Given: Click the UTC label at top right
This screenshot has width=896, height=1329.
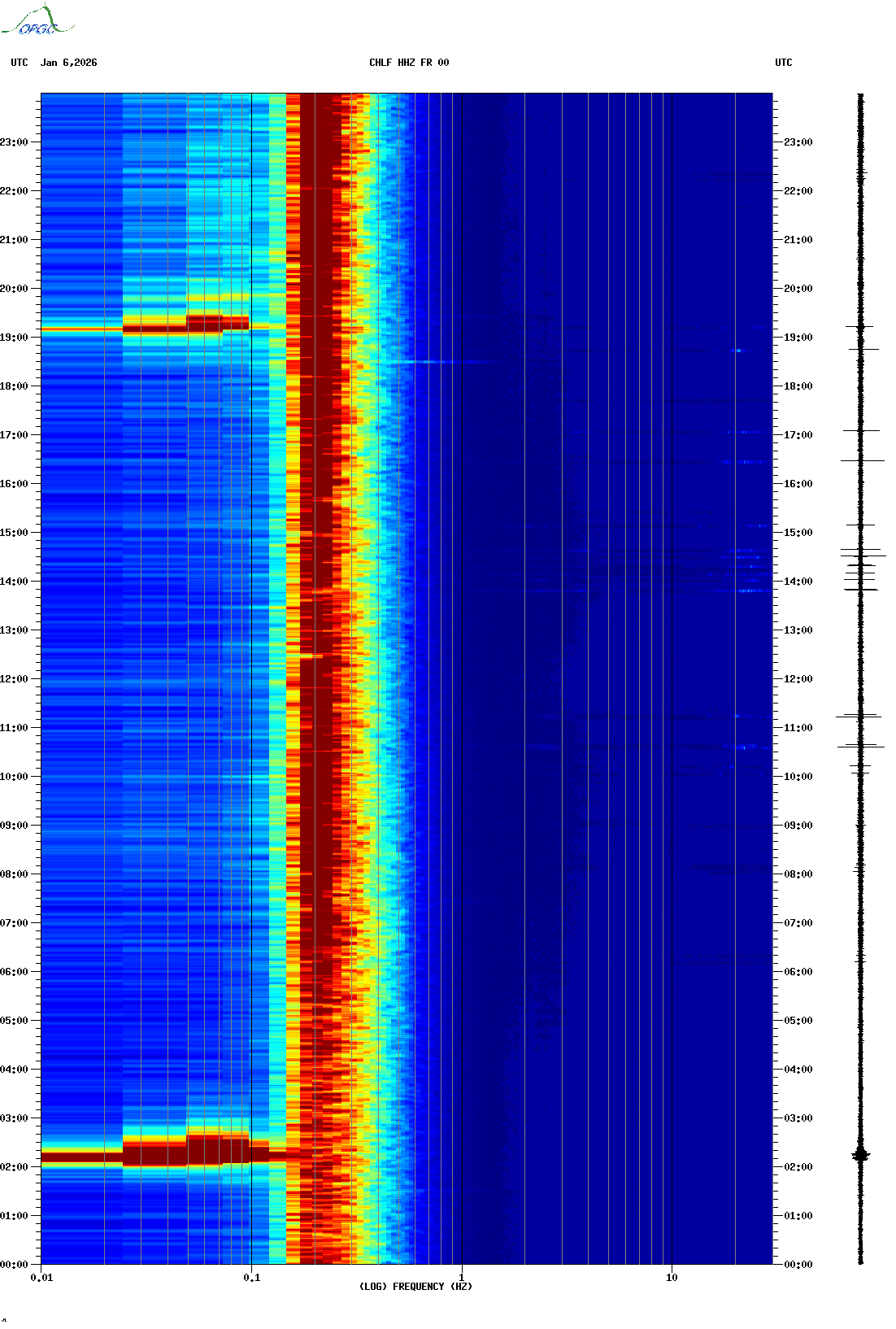Looking at the screenshot, I should click(783, 63).
